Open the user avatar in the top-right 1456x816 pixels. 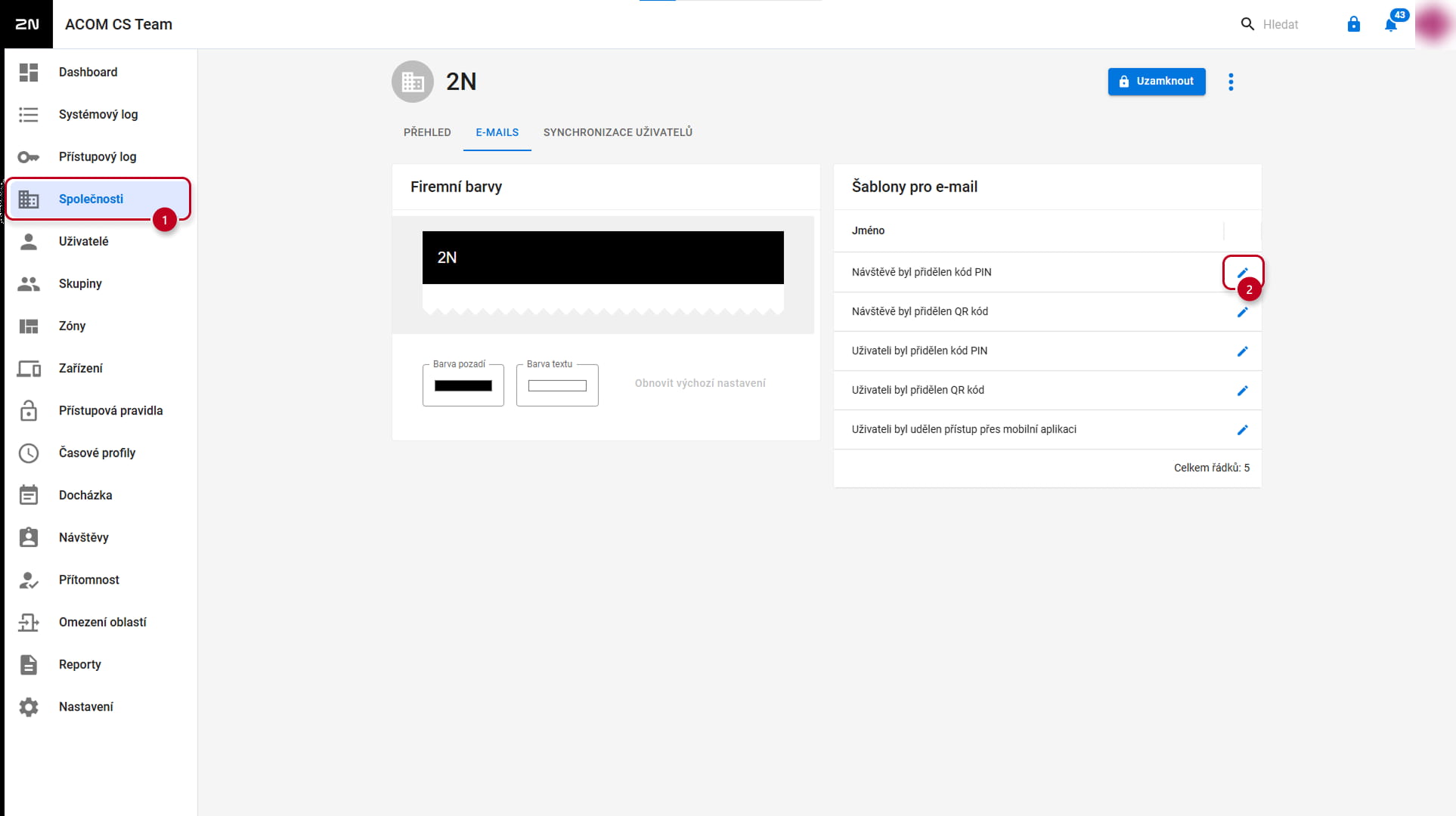click(1434, 24)
